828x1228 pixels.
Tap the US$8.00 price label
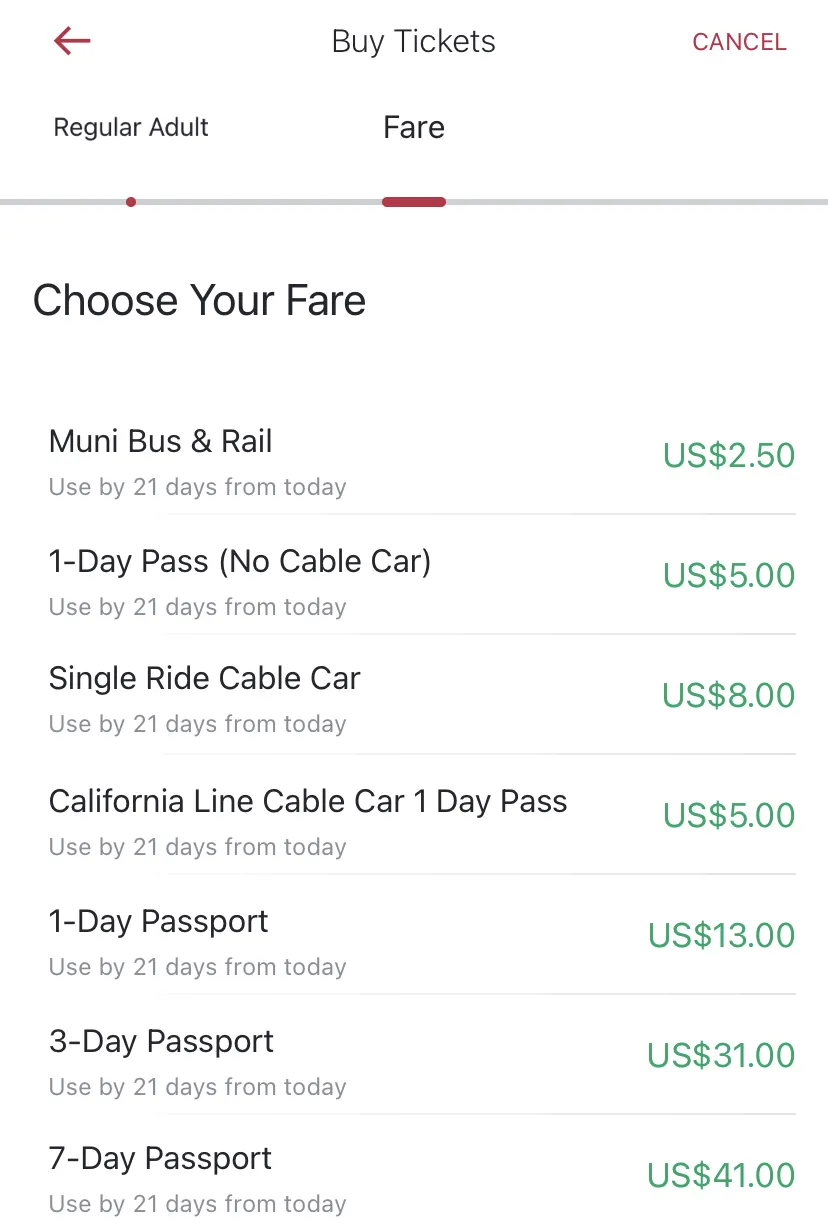728,696
